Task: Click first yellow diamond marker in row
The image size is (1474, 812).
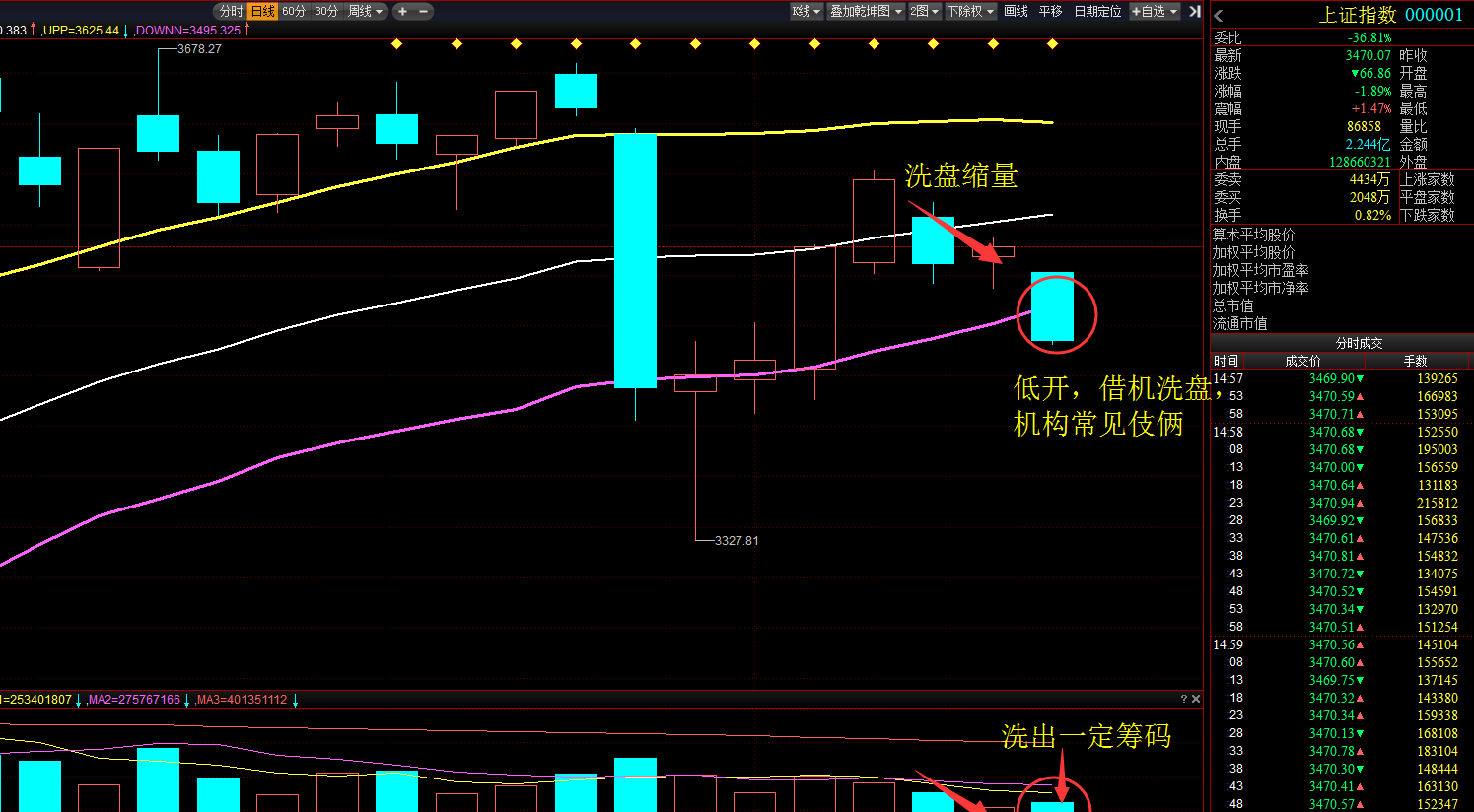Action: 396,43
